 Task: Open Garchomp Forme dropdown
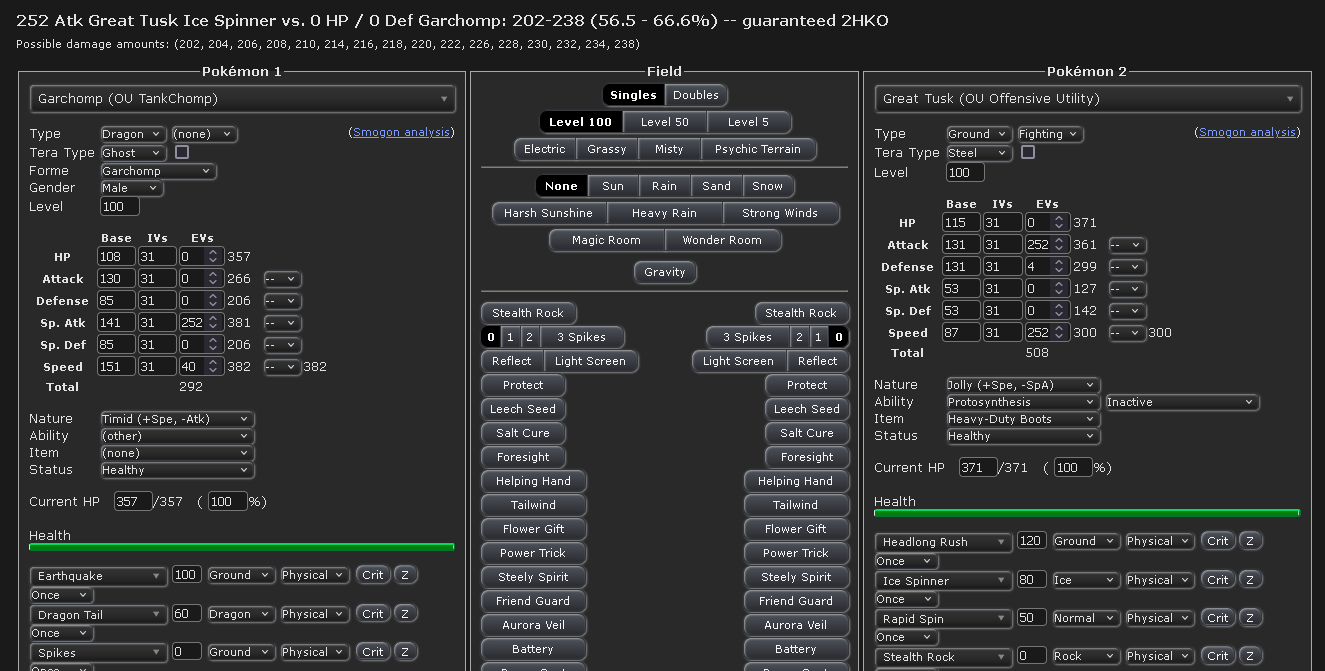(x=158, y=171)
